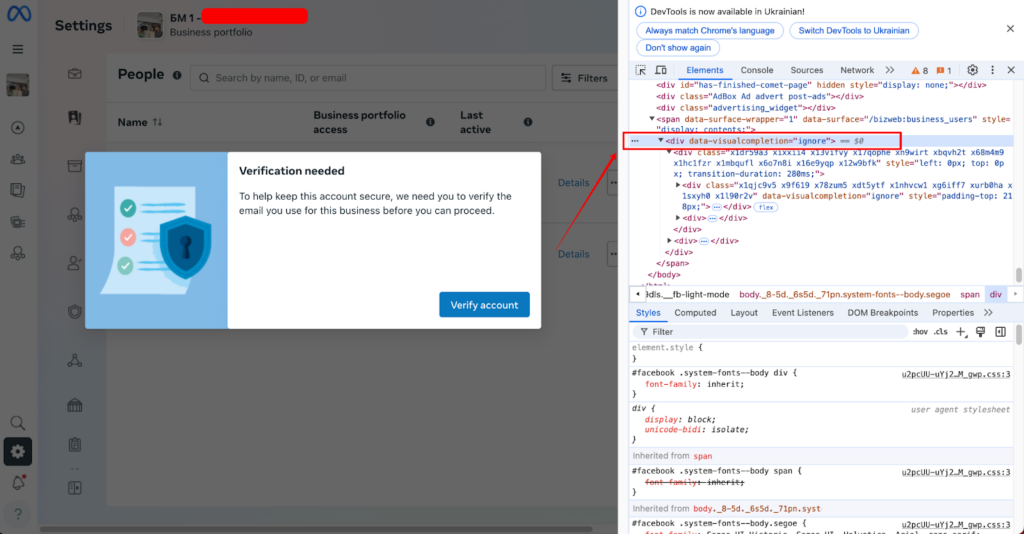This screenshot has width=1024, height=534.
Task: Open DevTools settings gear
Action: tap(972, 70)
